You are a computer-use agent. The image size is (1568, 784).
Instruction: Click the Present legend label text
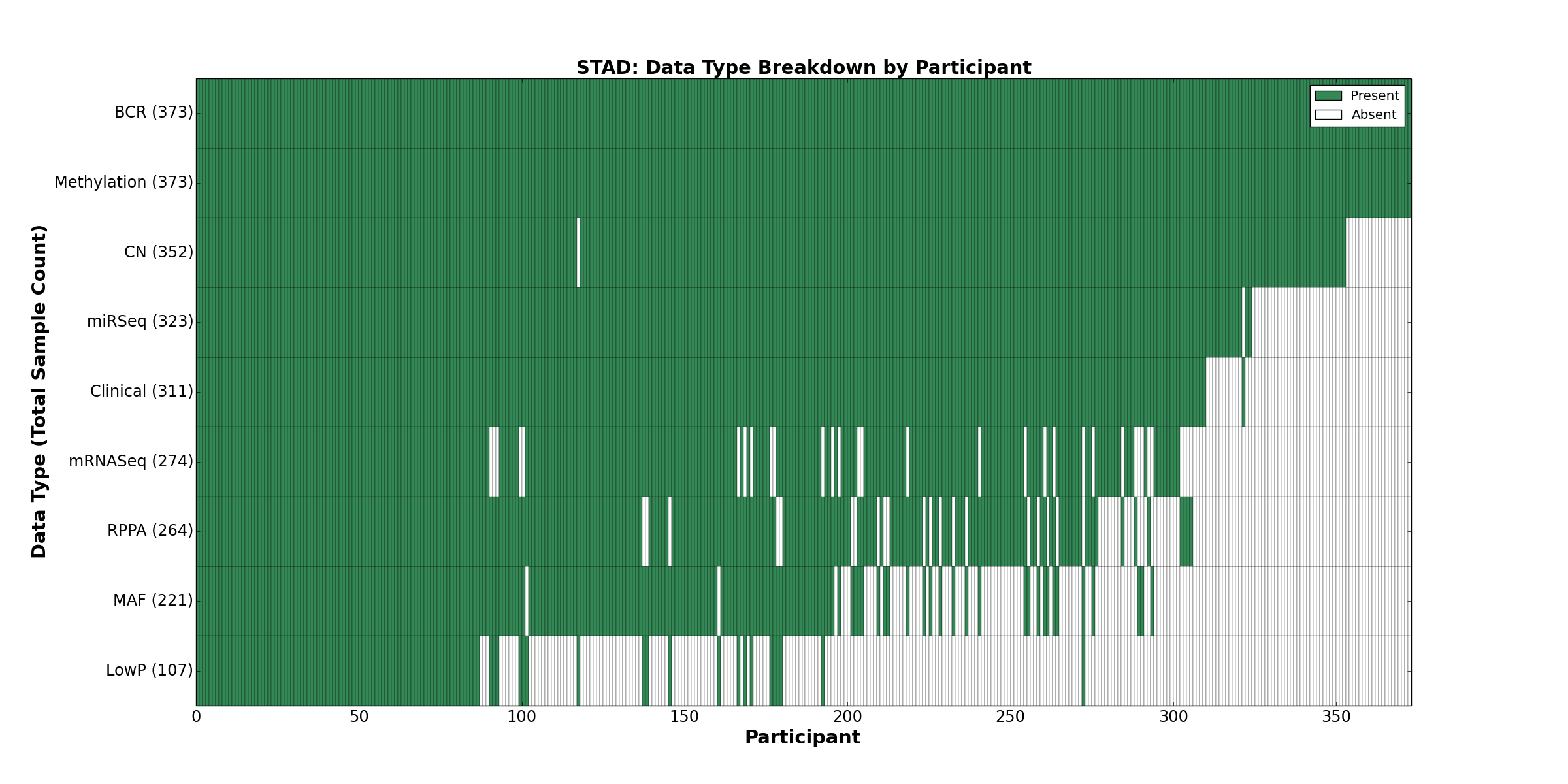[x=1375, y=96]
